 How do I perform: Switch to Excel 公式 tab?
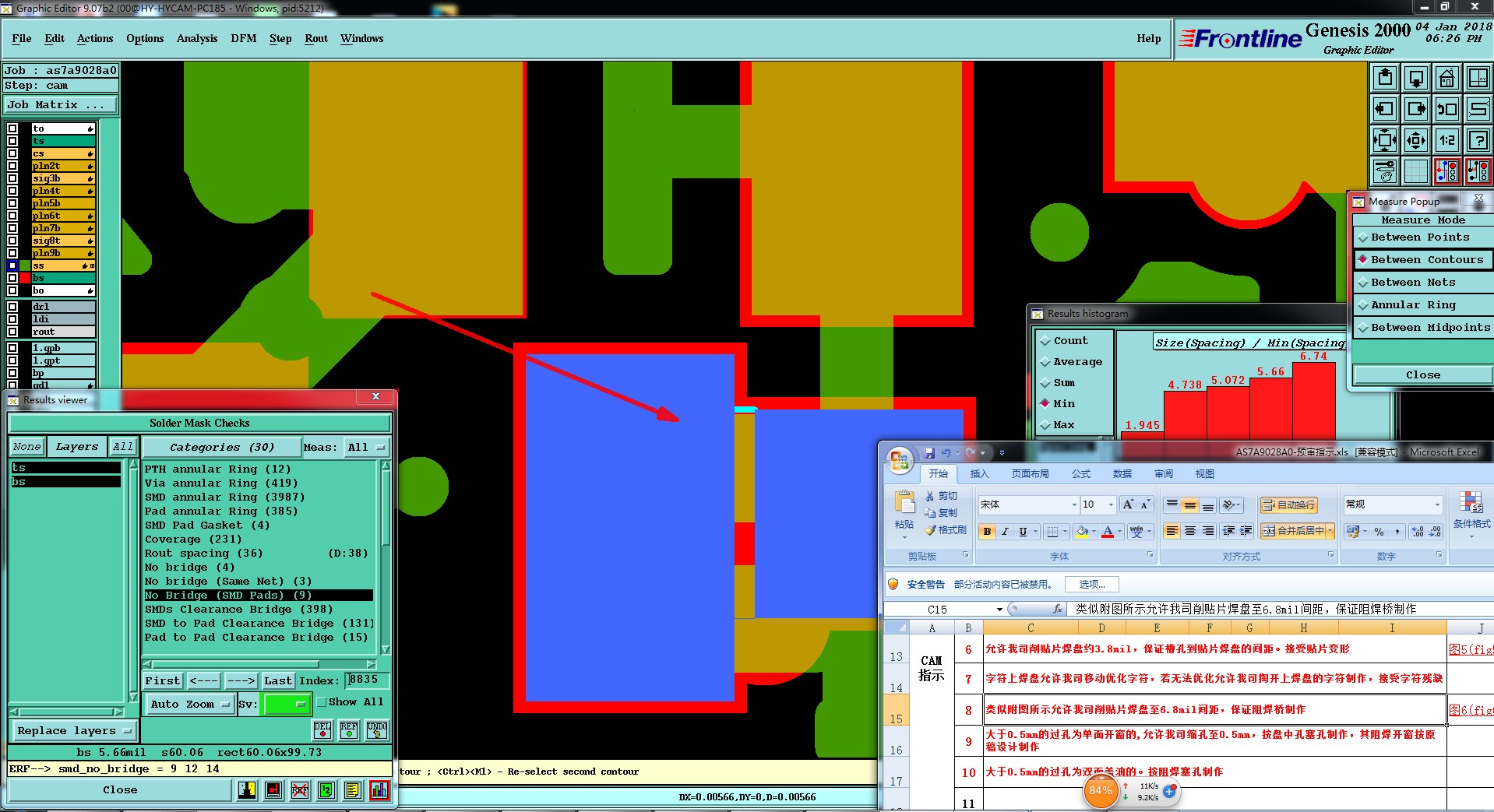coord(1081,474)
